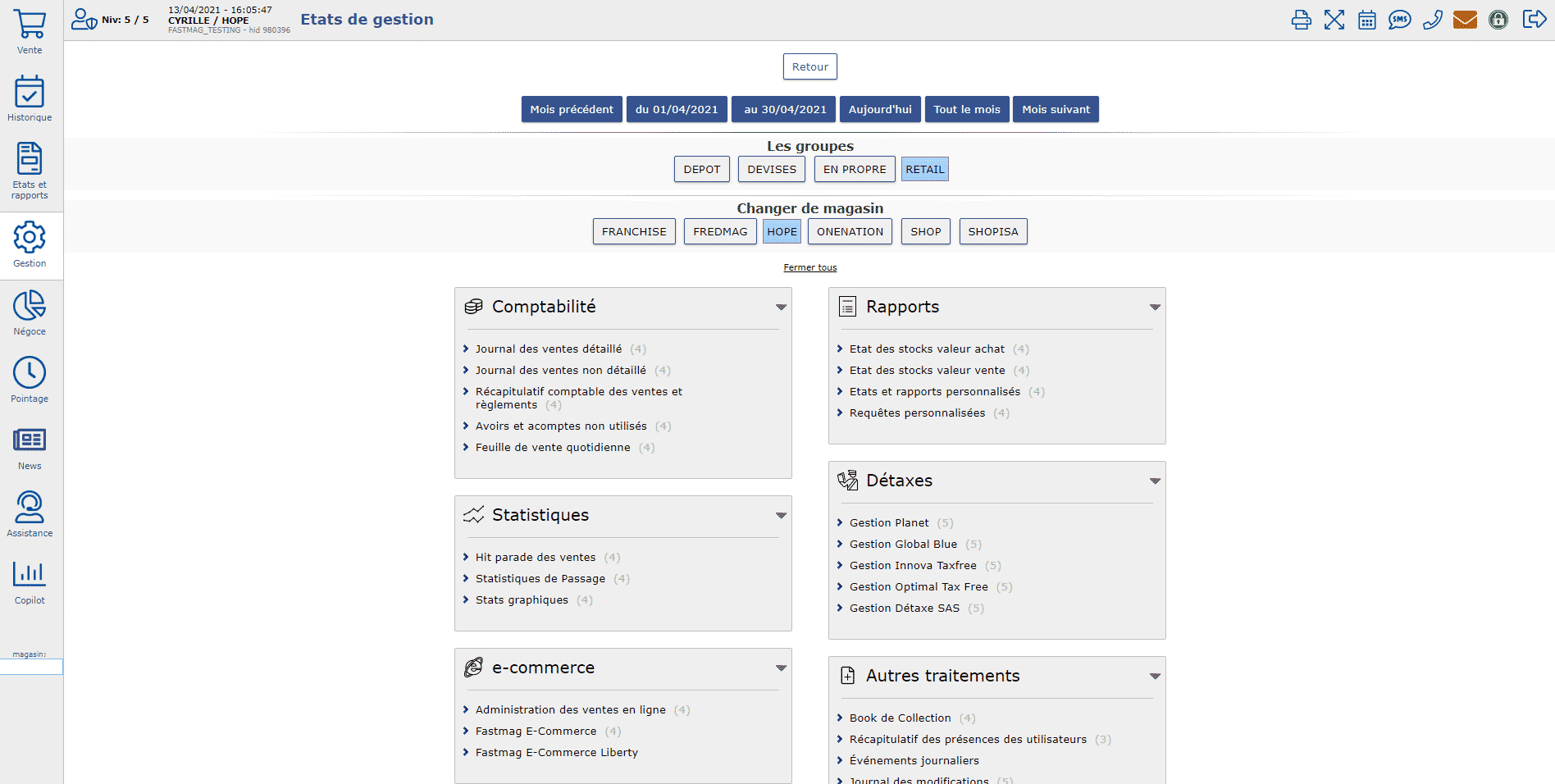Click the printer icon in top toolbar

(1301, 20)
